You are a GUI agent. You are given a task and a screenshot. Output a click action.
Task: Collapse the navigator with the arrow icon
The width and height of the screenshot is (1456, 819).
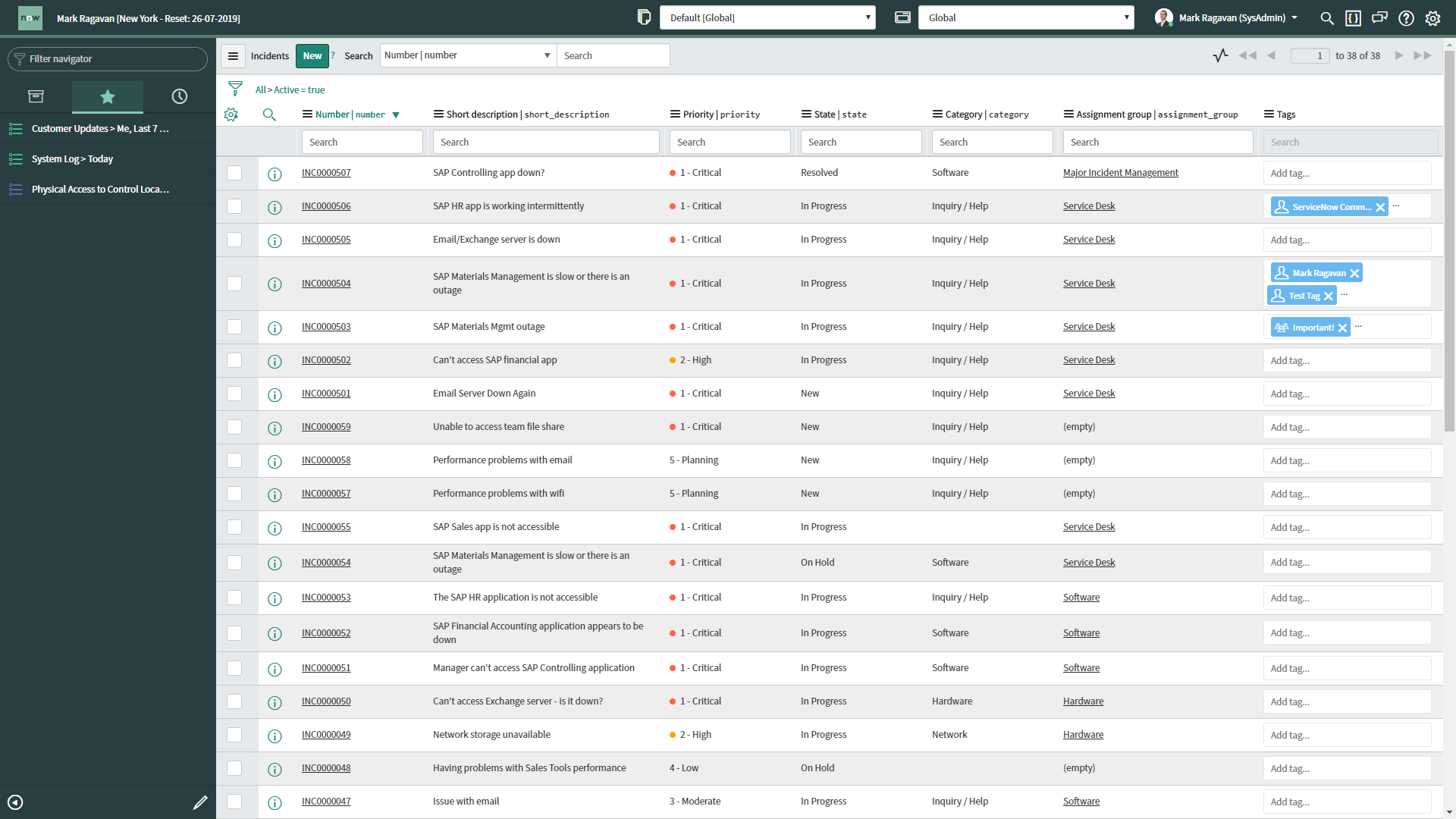click(15, 802)
